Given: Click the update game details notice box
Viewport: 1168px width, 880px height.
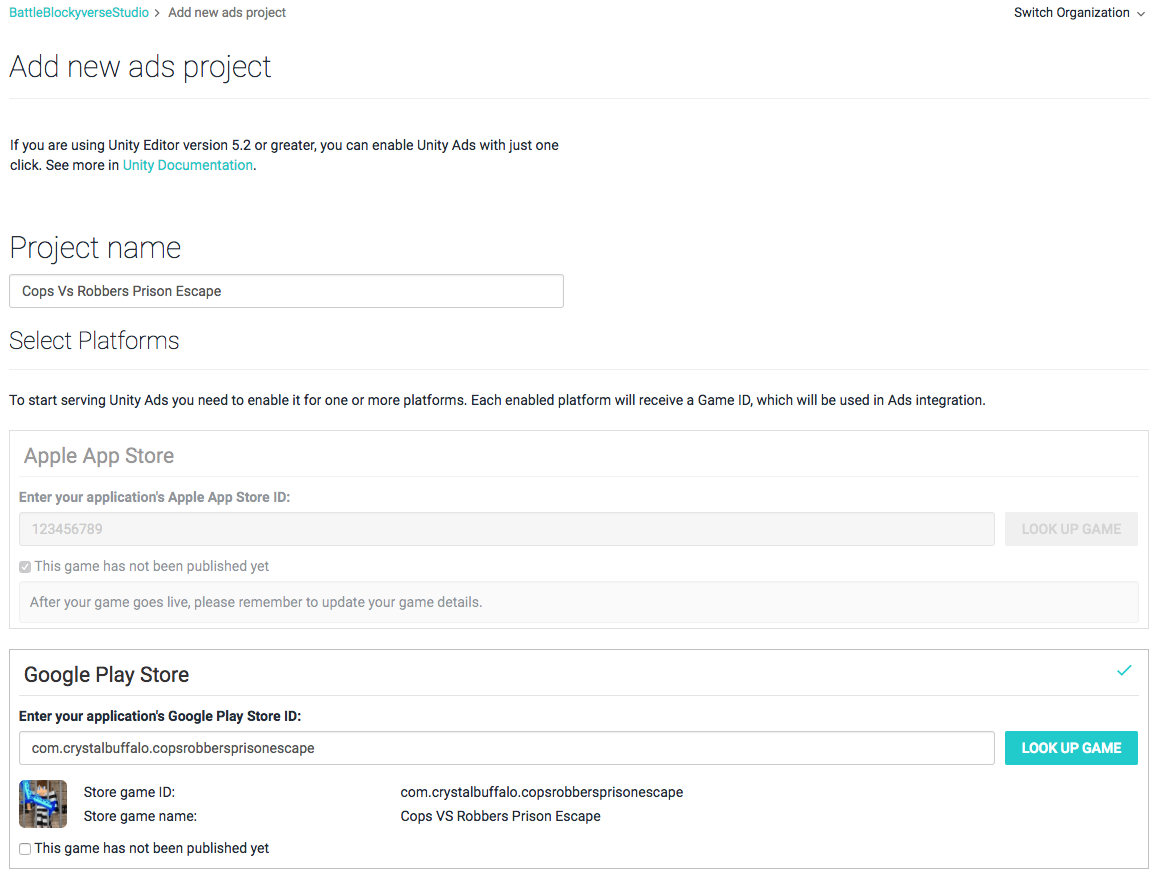Looking at the screenshot, I should pyautogui.click(x=579, y=602).
